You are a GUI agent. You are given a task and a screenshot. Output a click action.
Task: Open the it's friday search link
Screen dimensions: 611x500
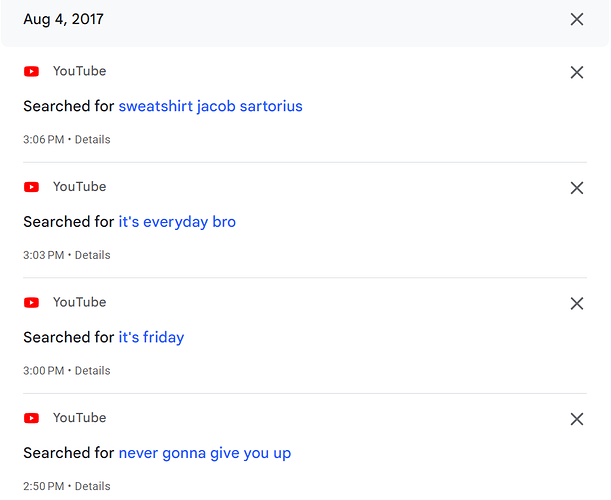151,337
